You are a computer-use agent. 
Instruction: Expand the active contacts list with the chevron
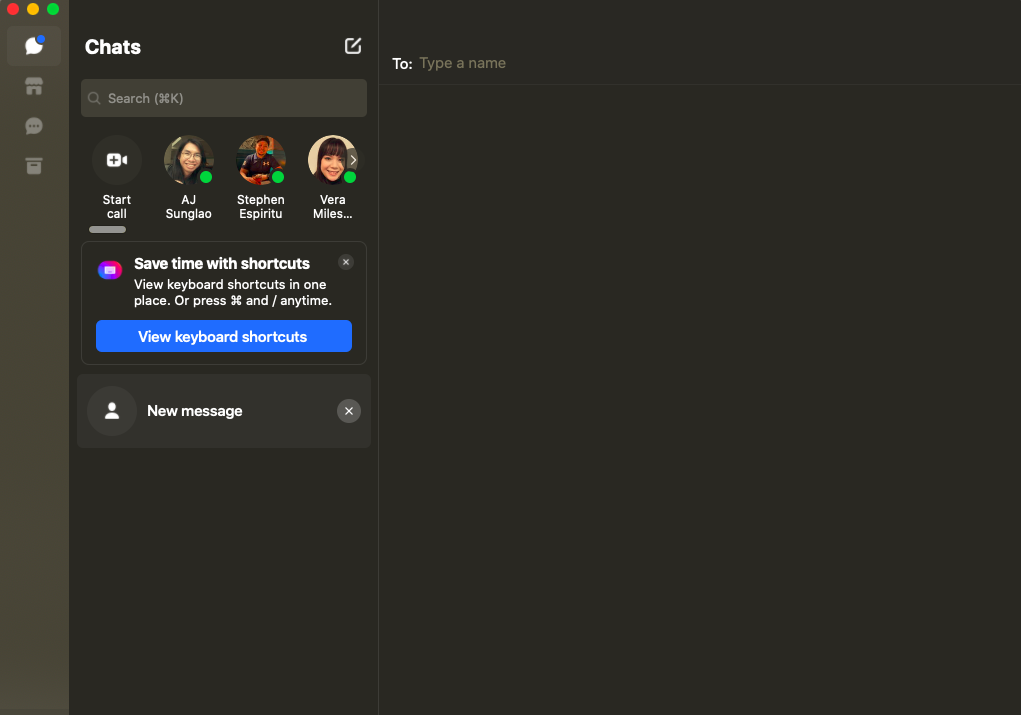coord(352,160)
